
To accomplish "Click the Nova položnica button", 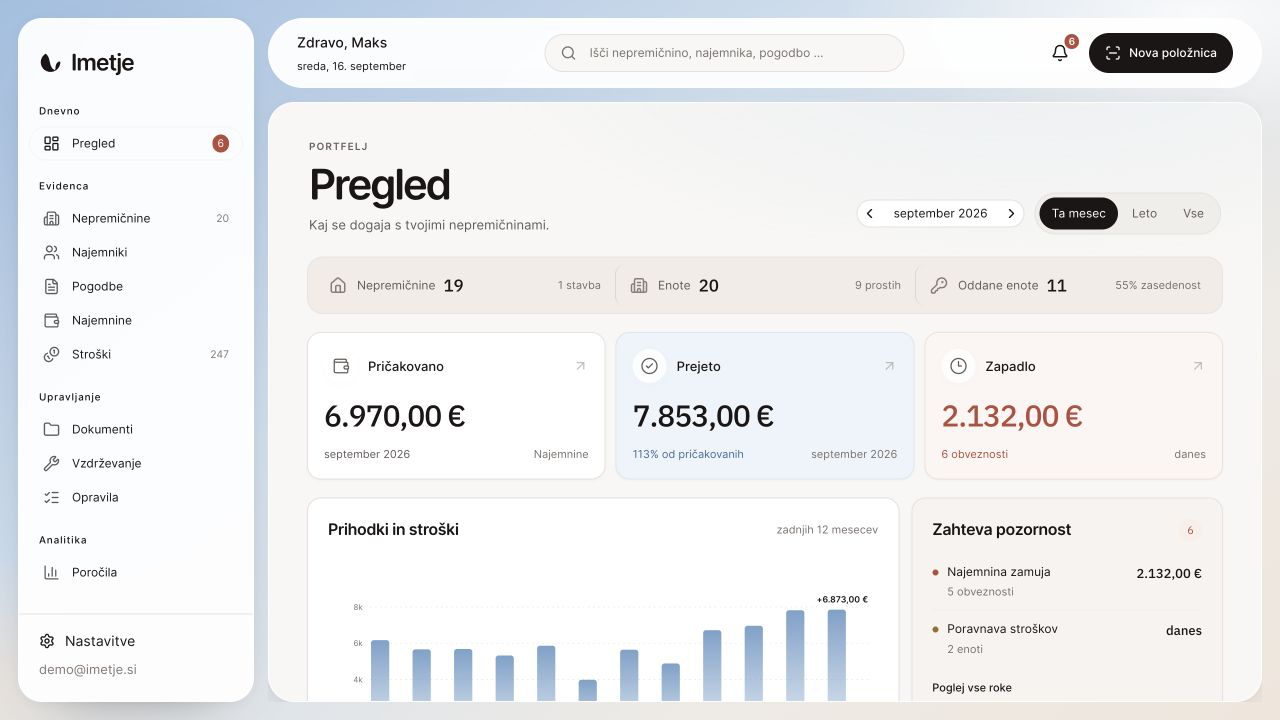I will point(1161,53).
